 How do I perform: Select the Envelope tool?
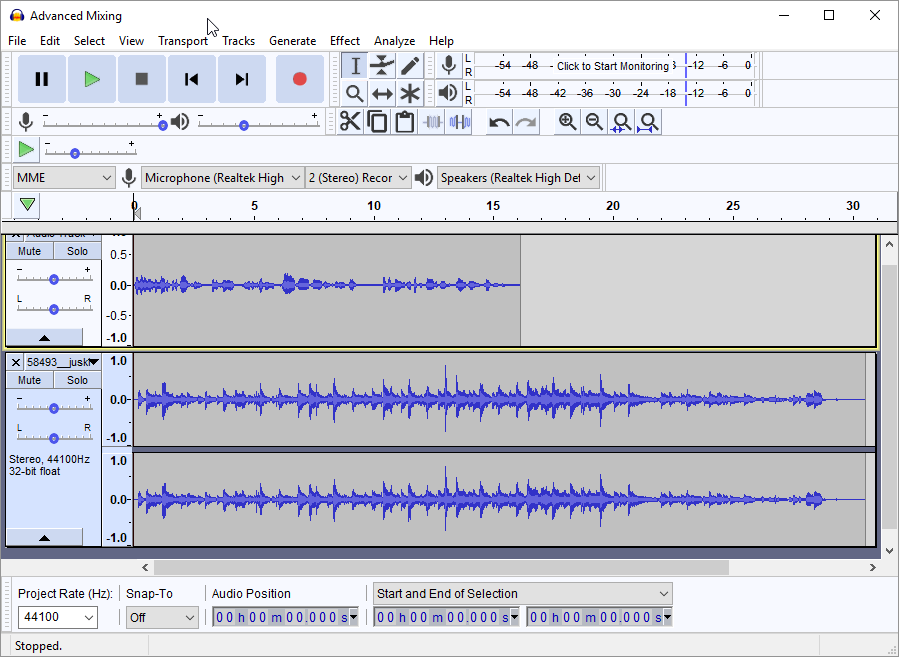click(x=382, y=66)
